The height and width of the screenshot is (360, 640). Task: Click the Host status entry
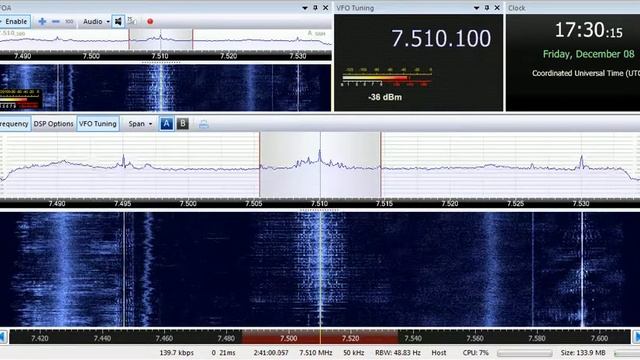coord(439,353)
